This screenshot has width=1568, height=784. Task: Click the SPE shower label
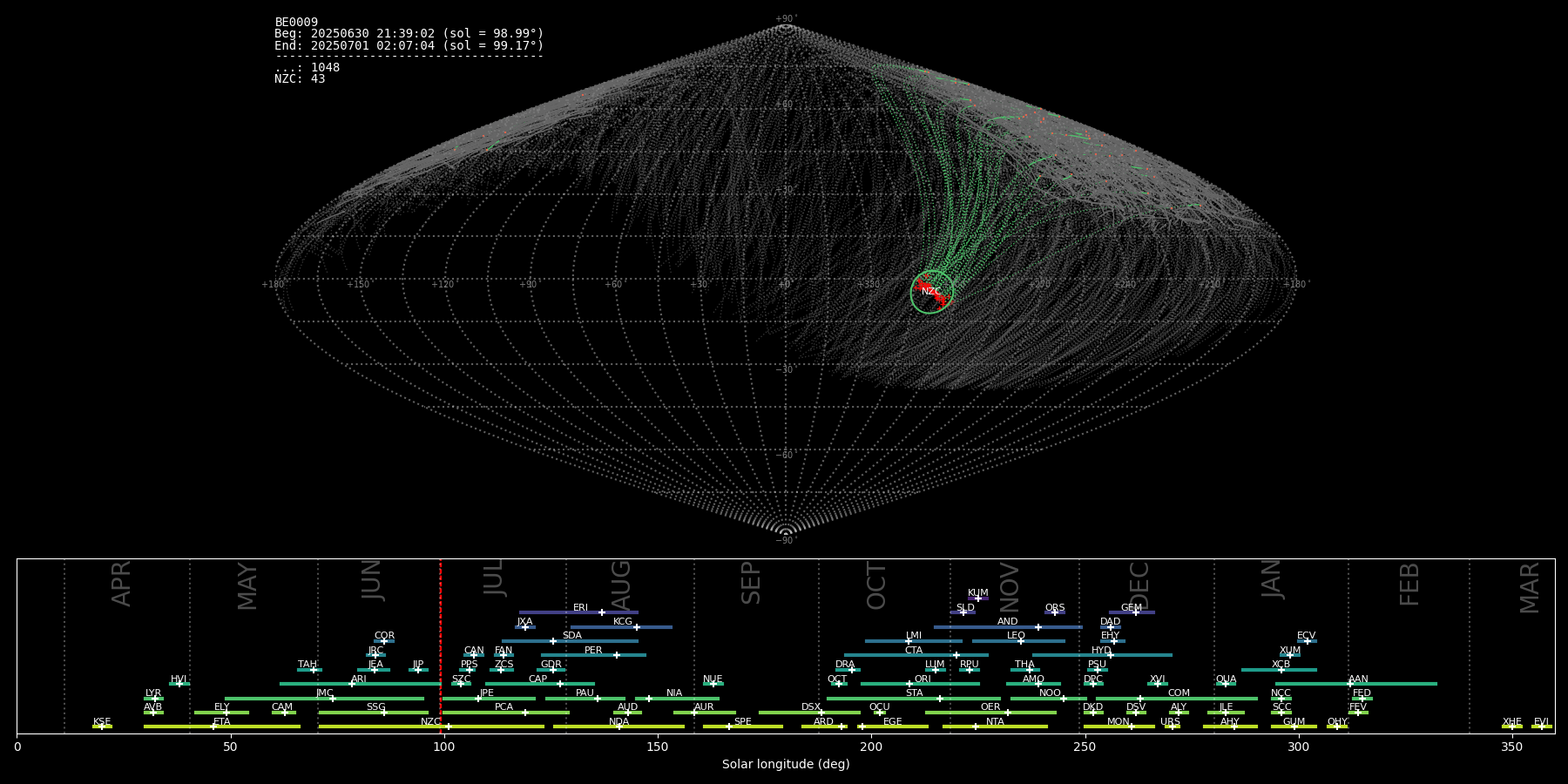742,722
